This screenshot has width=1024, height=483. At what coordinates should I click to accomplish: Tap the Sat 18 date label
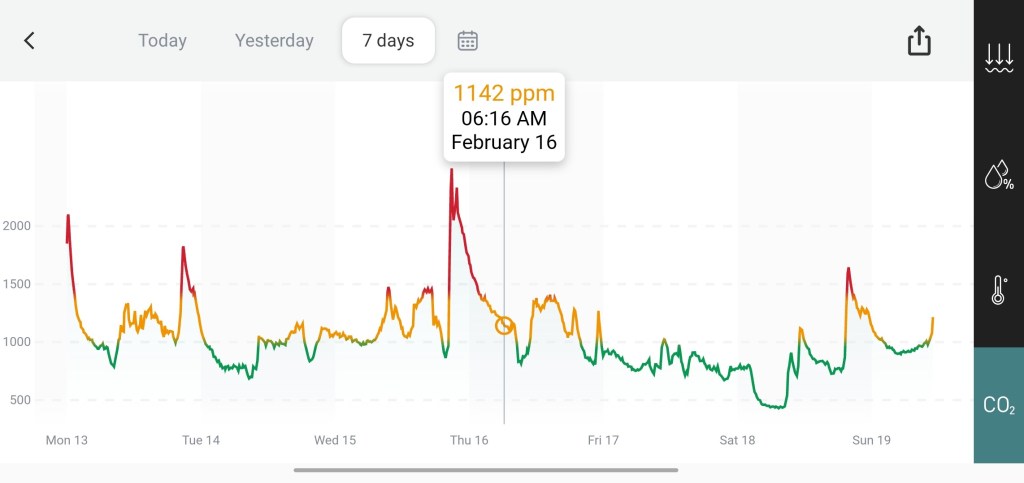tap(737, 440)
